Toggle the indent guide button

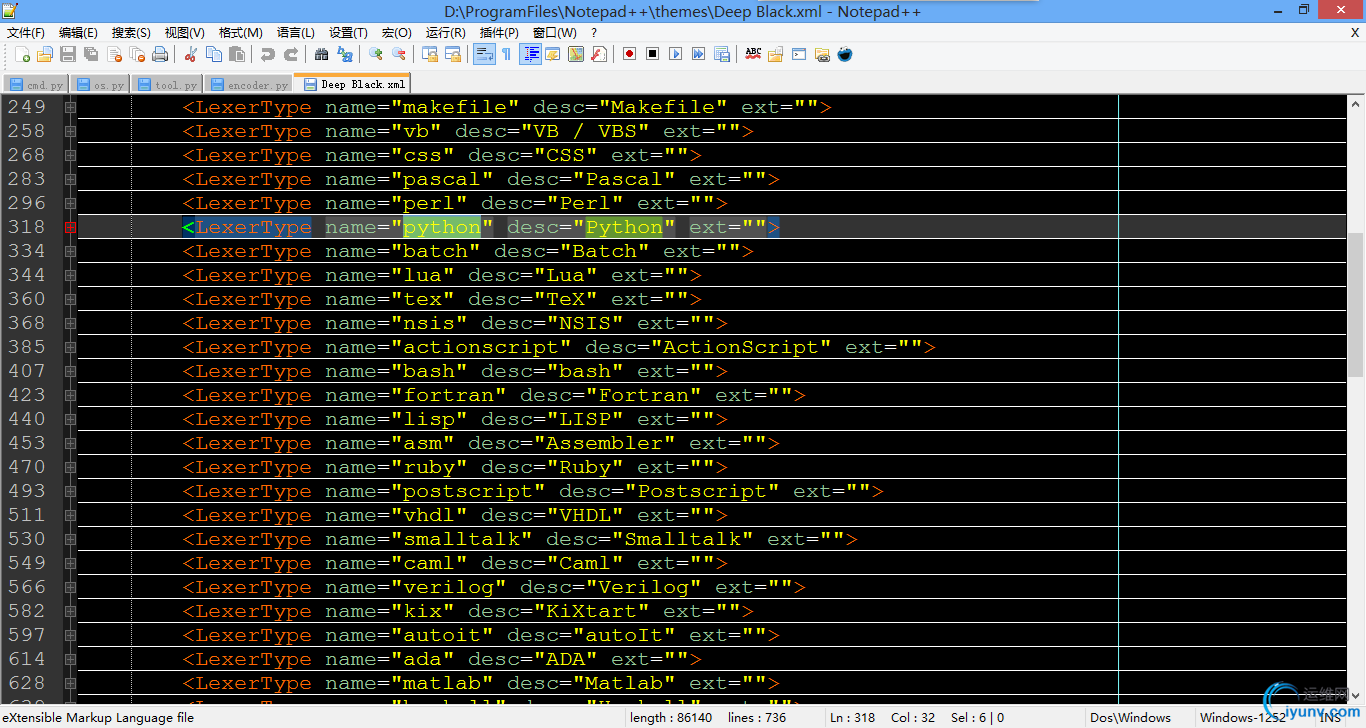[531, 54]
